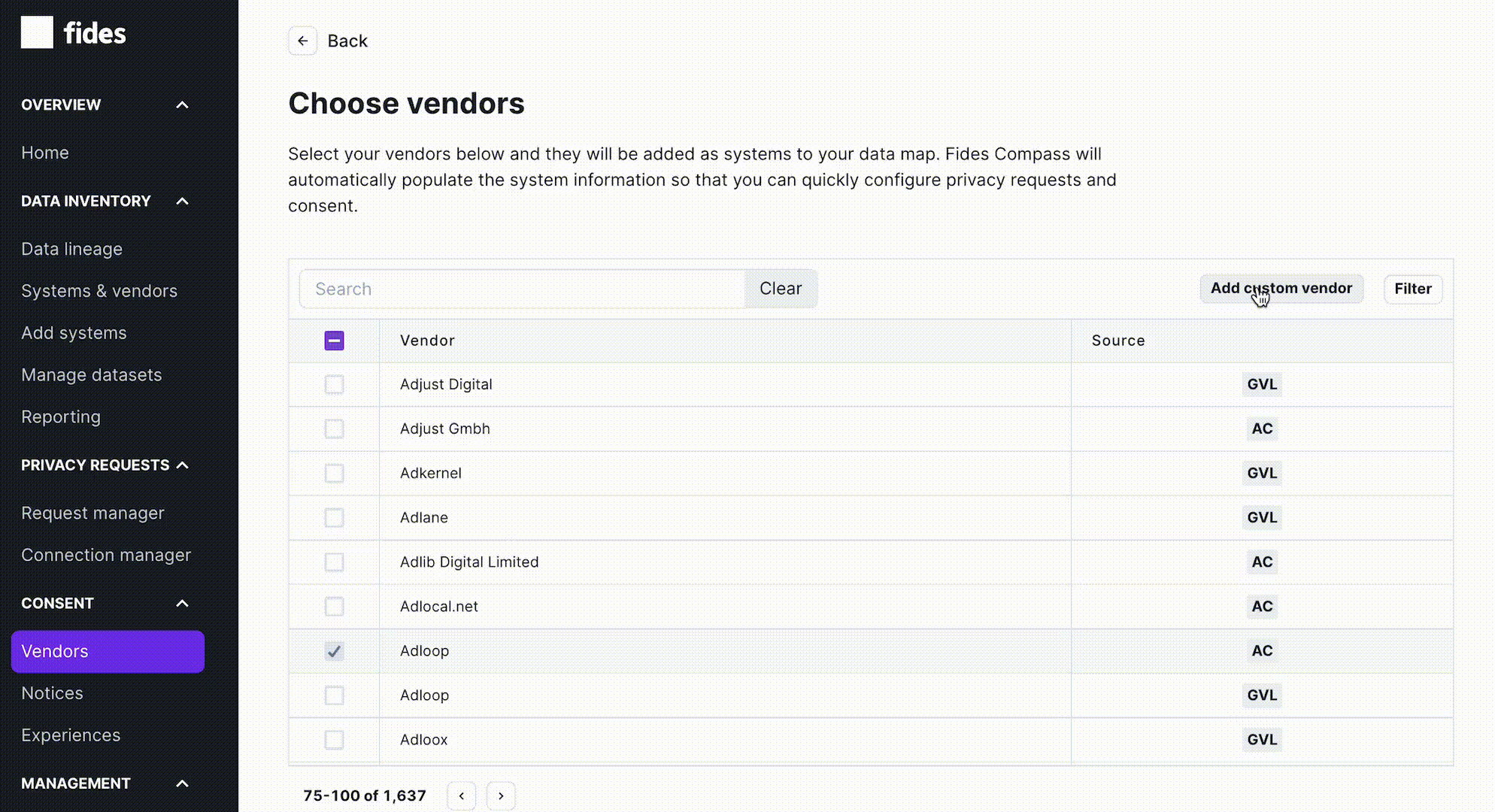The width and height of the screenshot is (1495, 812).
Task: Click the Source column header
Action: coord(1118,341)
